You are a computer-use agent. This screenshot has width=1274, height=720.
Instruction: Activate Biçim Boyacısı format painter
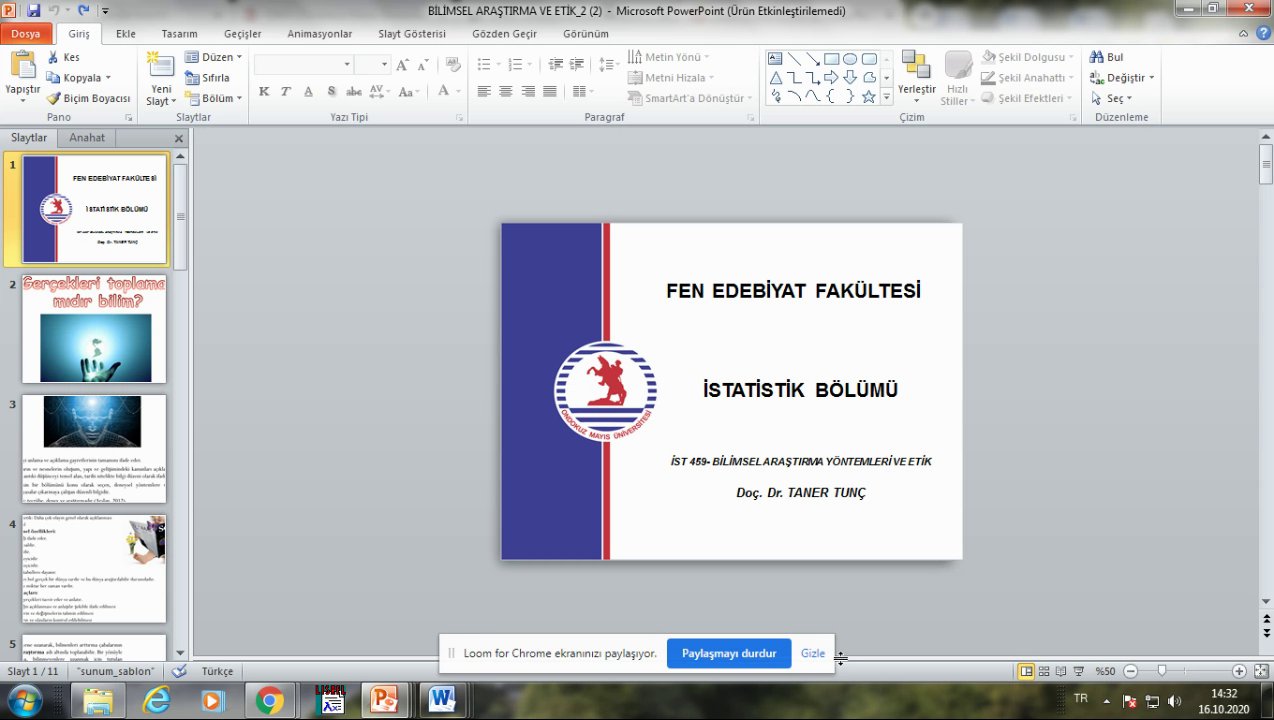click(89, 98)
